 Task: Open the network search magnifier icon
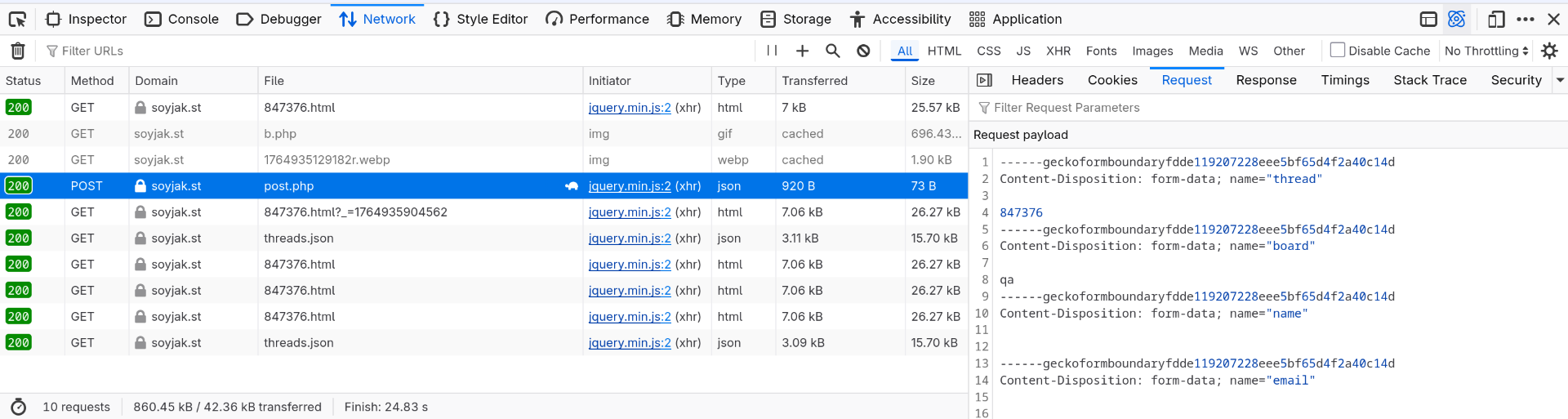[832, 51]
